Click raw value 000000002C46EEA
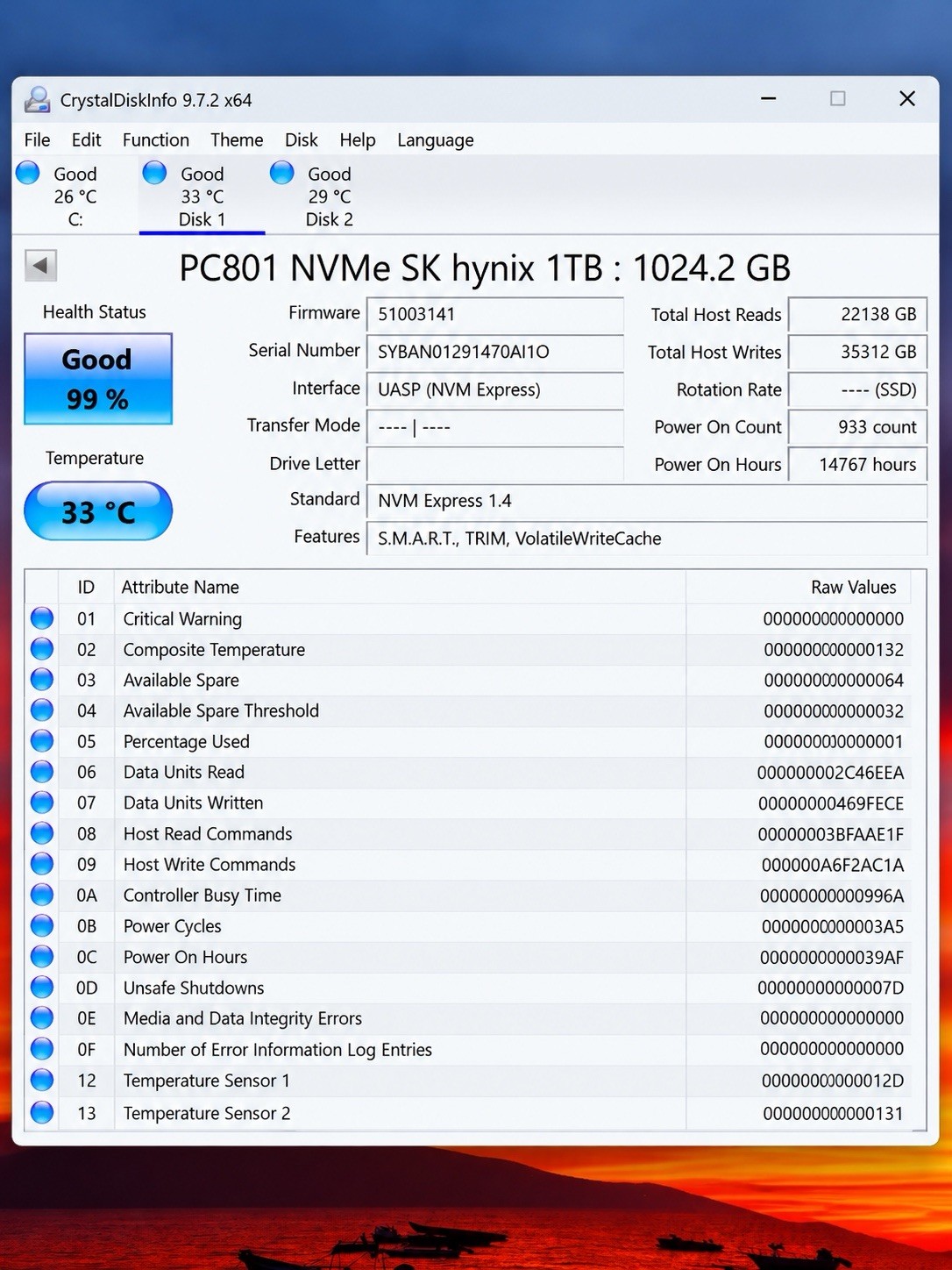Image resolution: width=952 pixels, height=1270 pixels. pyautogui.click(x=830, y=773)
